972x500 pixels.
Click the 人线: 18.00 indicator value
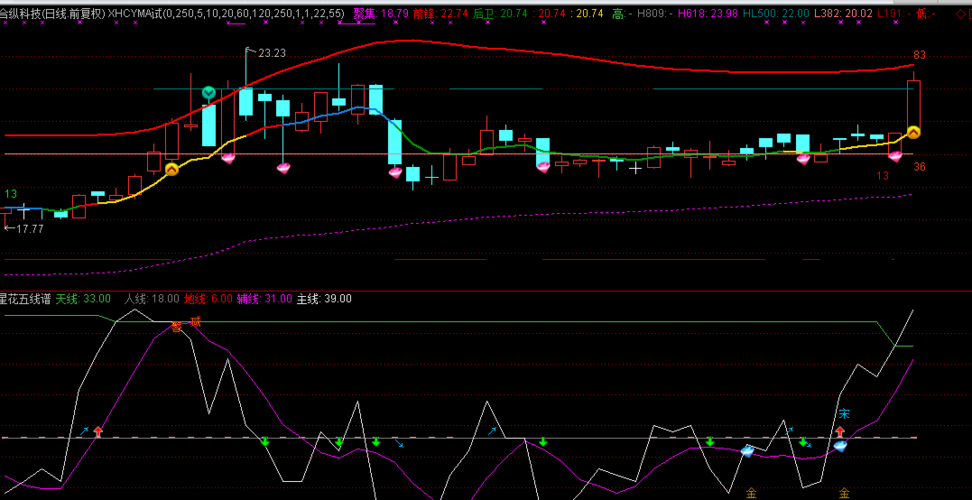click(152, 299)
